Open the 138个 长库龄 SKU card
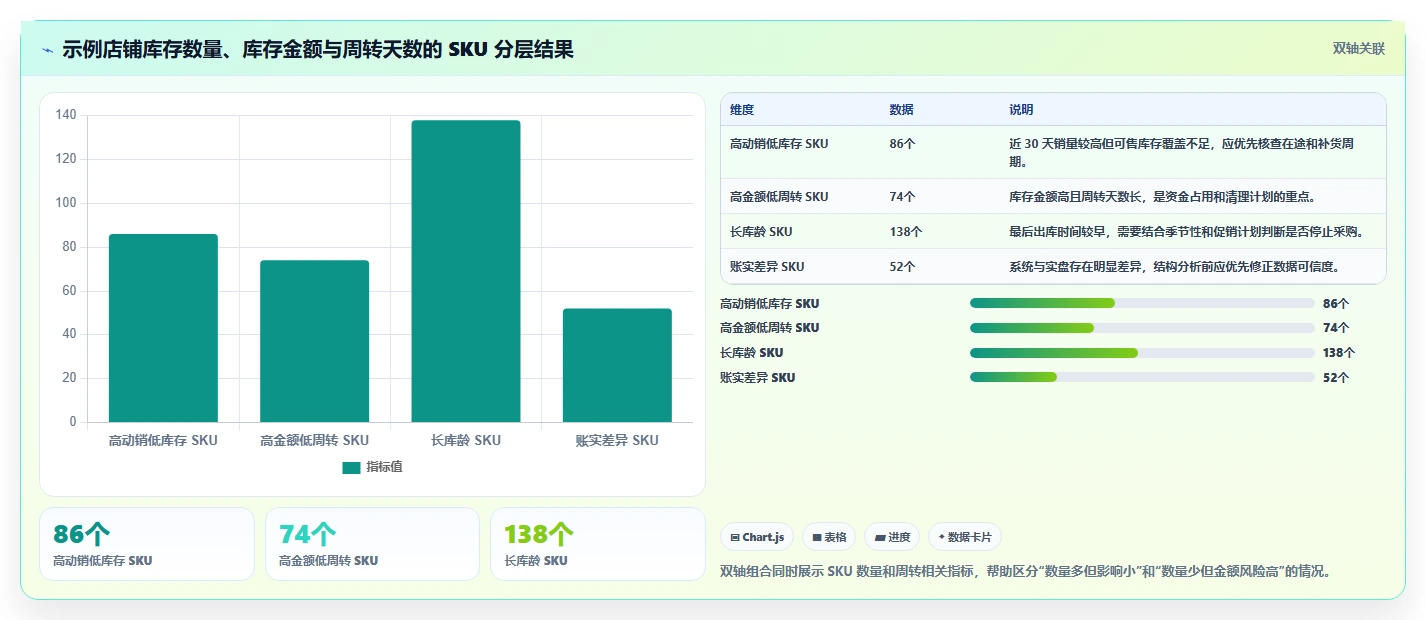Viewport: 1426px width, 620px height. [598, 544]
